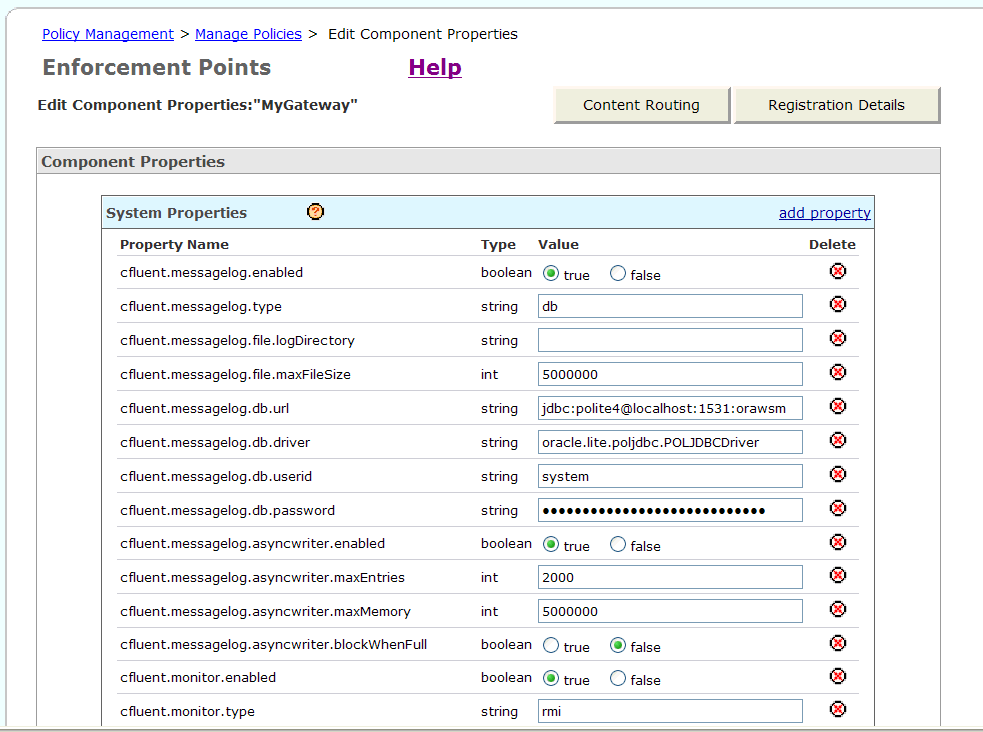Delete the cfluent.monitor.enabled property
The width and height of the screenshot is (983, 732).
[x=838, y=676]
